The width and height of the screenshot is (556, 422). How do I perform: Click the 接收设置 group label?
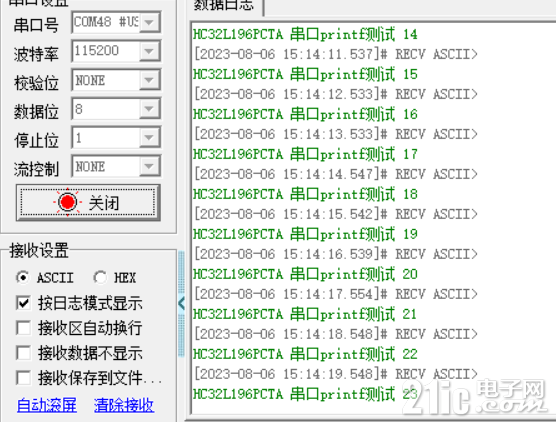[x=39, y=250]
